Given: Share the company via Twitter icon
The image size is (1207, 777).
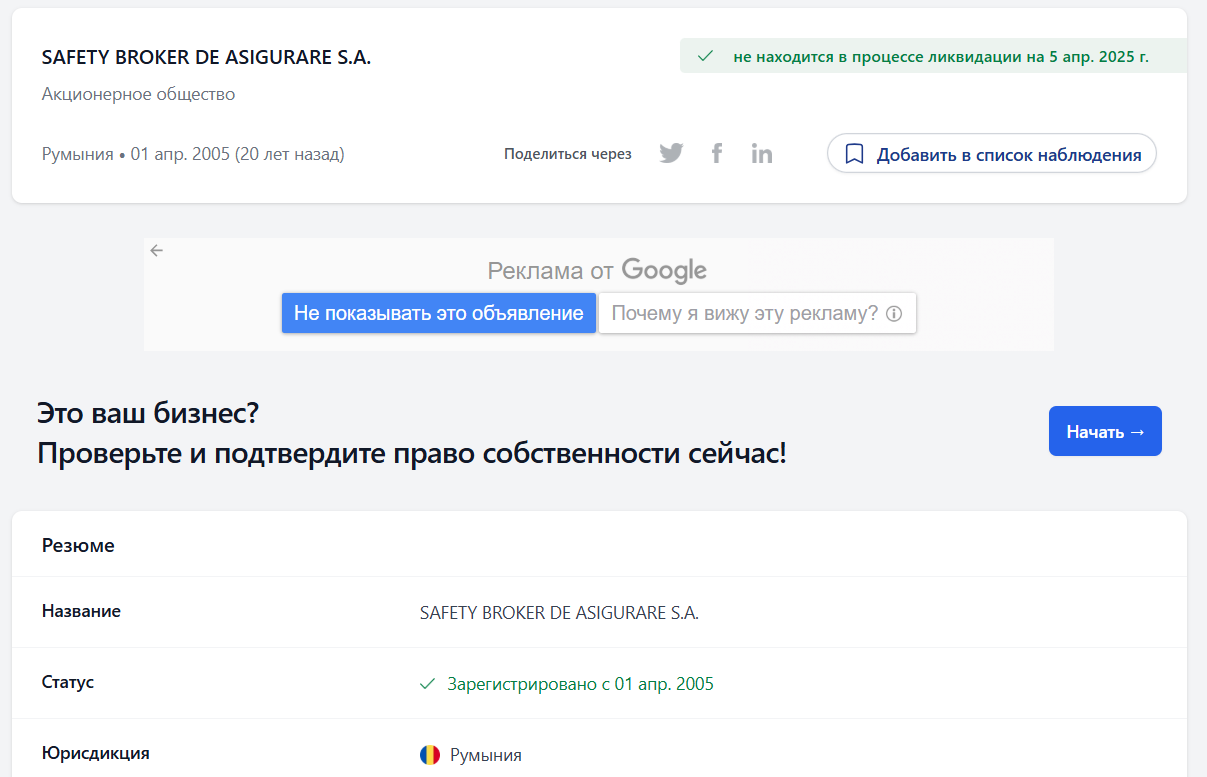Looking at the screenshot, I should pos(671,154).
